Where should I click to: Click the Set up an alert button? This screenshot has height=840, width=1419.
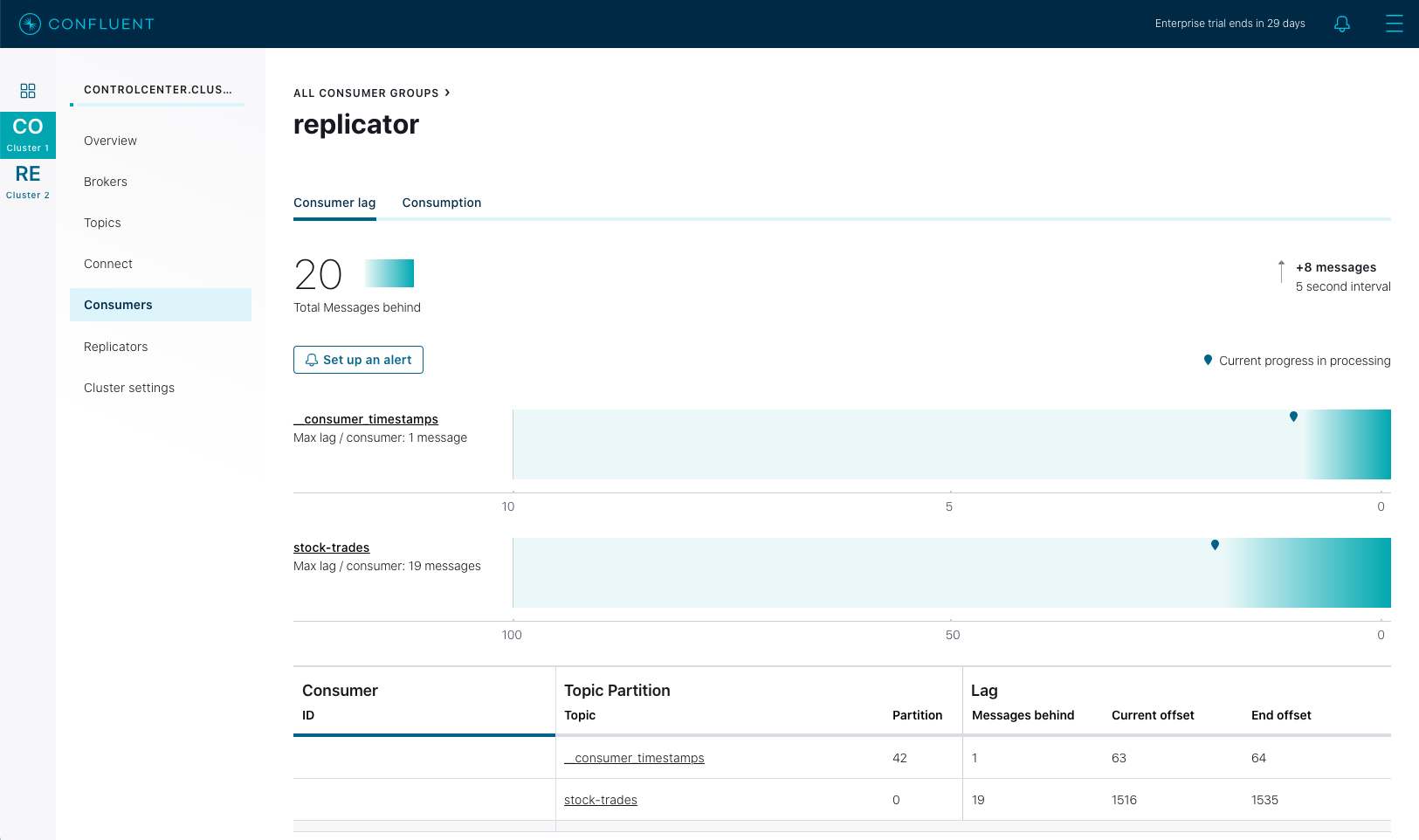coord(358,360)
